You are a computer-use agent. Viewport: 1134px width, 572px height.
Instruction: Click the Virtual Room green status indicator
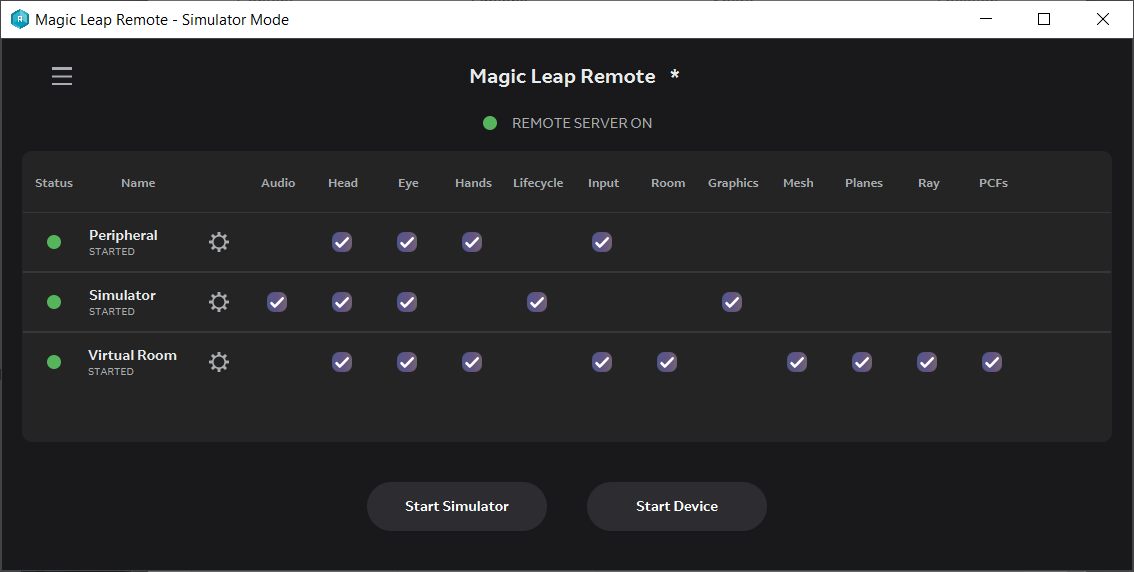tap(54, 362)
